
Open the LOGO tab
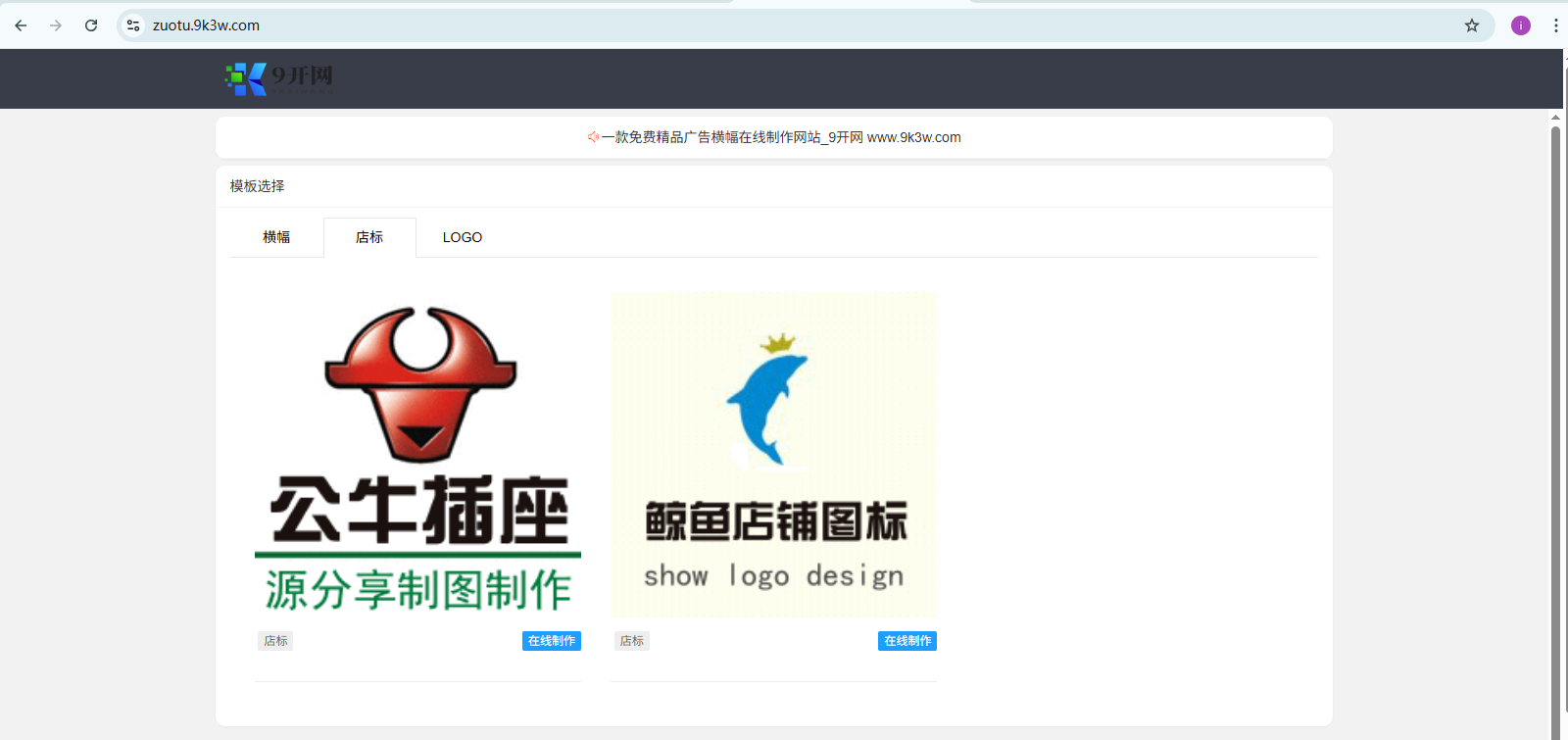(463, 237)
